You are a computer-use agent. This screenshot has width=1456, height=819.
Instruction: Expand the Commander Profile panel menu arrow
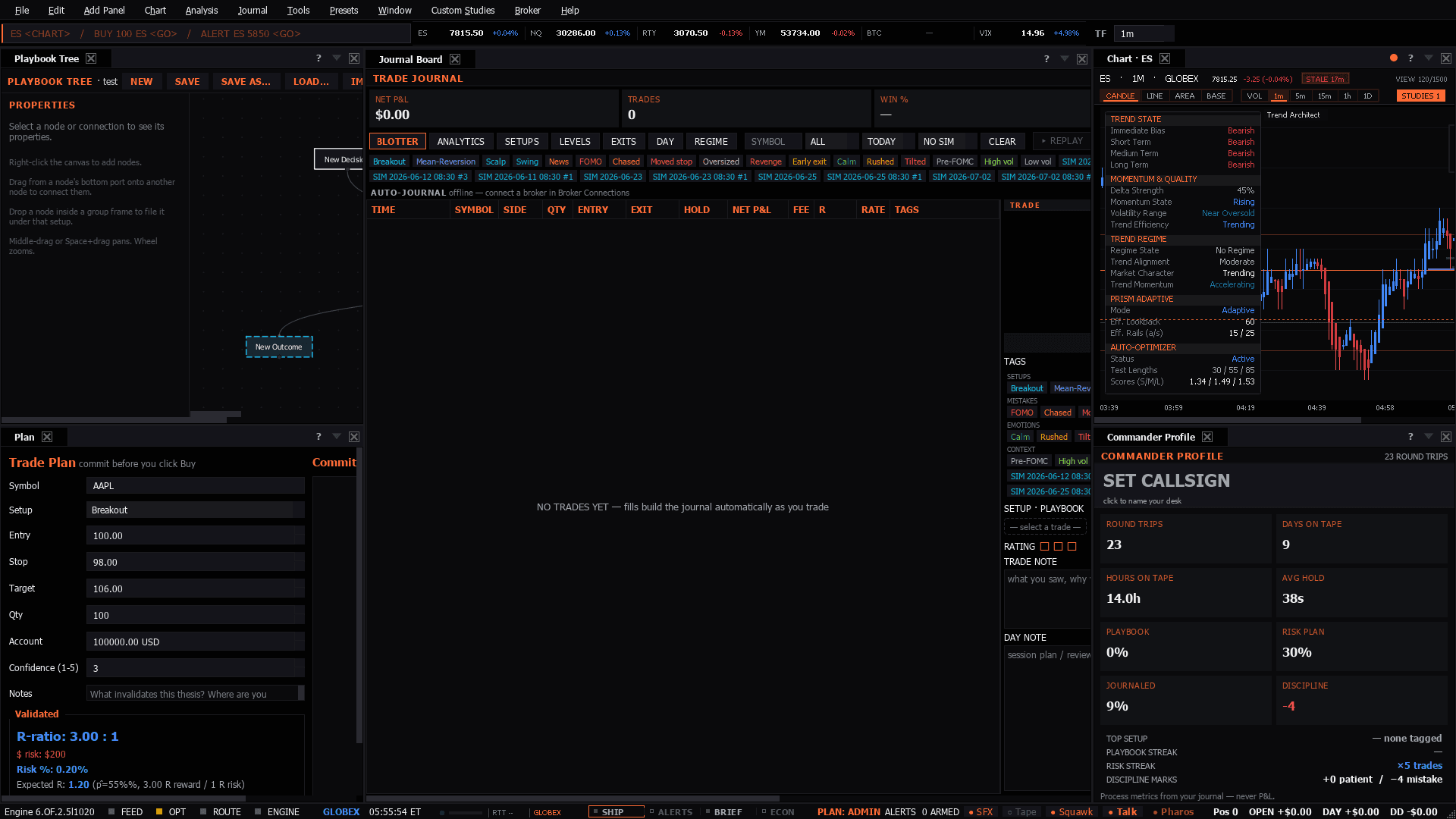coord(1429,437)
